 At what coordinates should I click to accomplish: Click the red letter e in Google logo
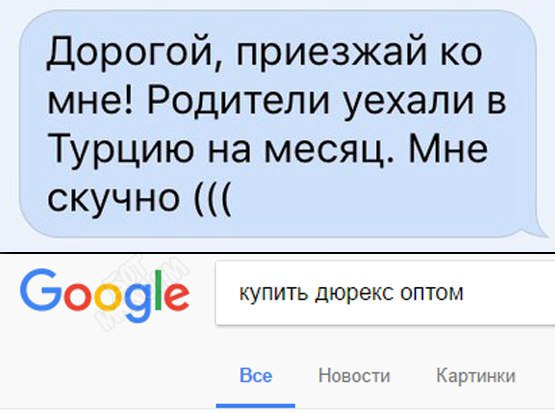coord(175,298)
